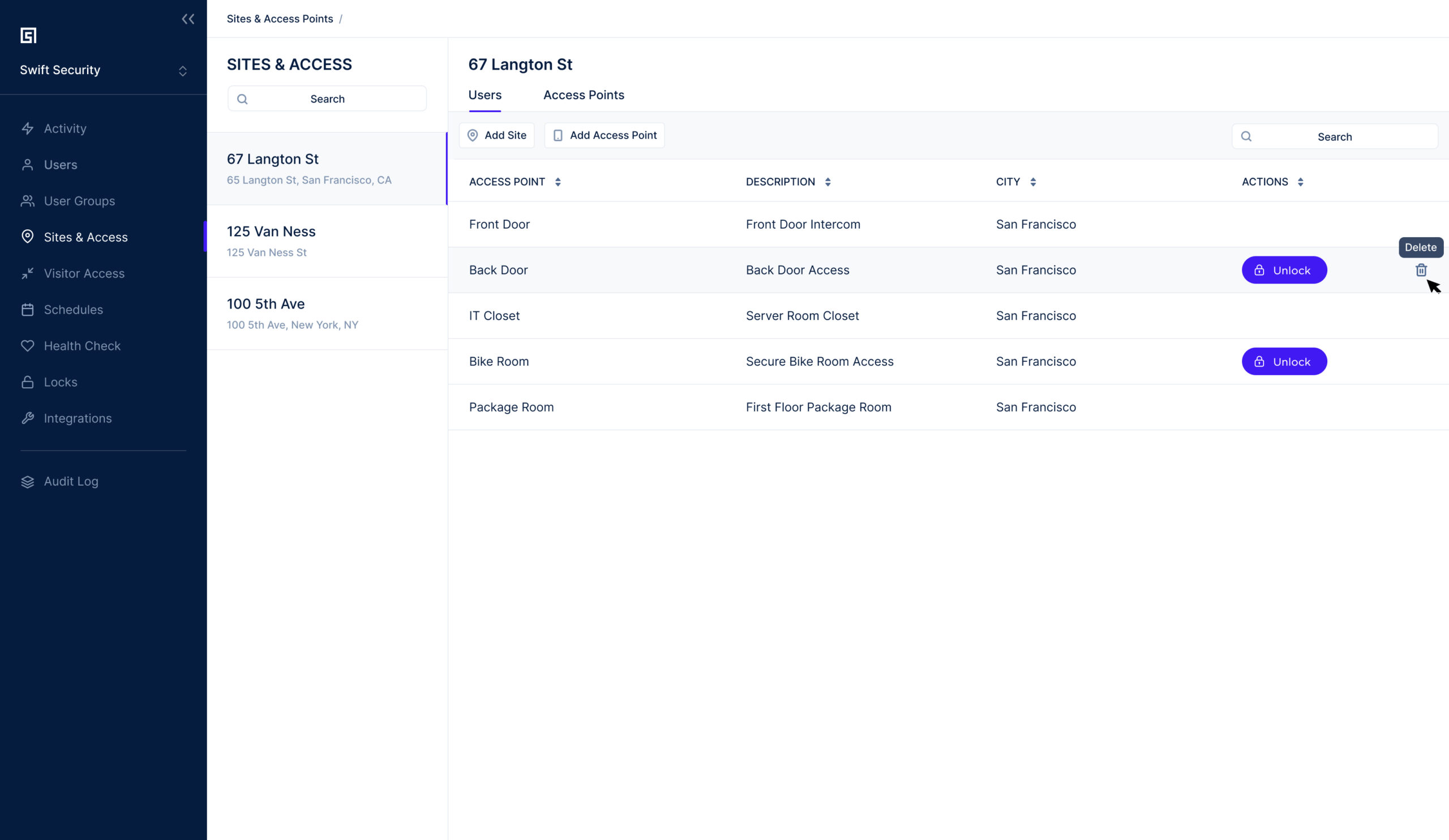The height and width of the screenshot is (840, 1449).
Task: Sort table by Access Point column
Action: coord(557,182)
